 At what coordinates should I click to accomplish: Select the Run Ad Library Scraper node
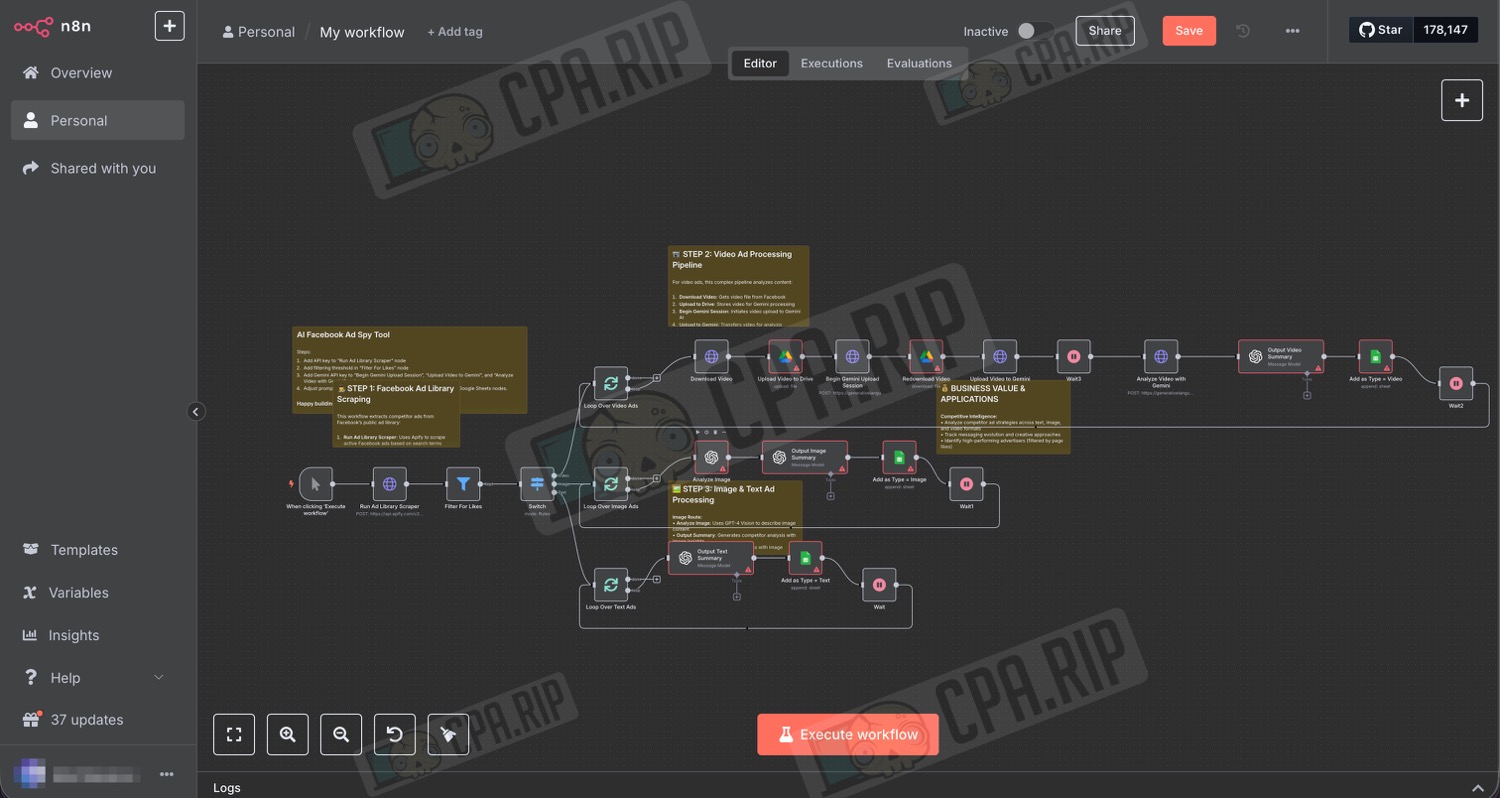(x=389, y=484)
